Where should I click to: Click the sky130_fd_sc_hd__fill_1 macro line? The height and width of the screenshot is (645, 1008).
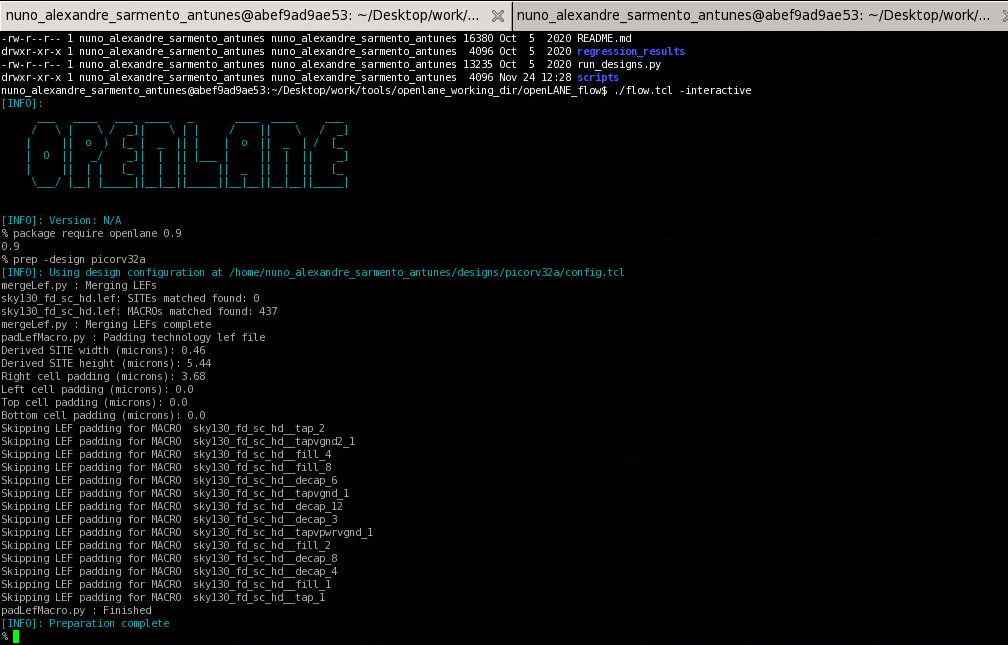click(166, 584)
